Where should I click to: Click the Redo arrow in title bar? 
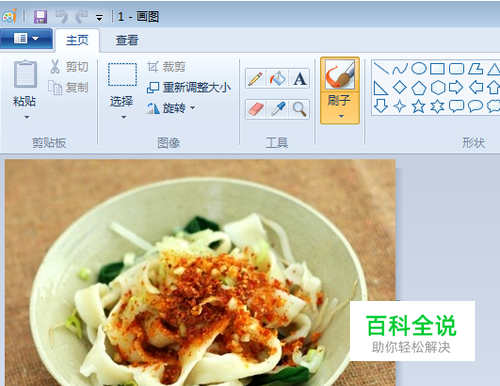[x=81, y=17]
